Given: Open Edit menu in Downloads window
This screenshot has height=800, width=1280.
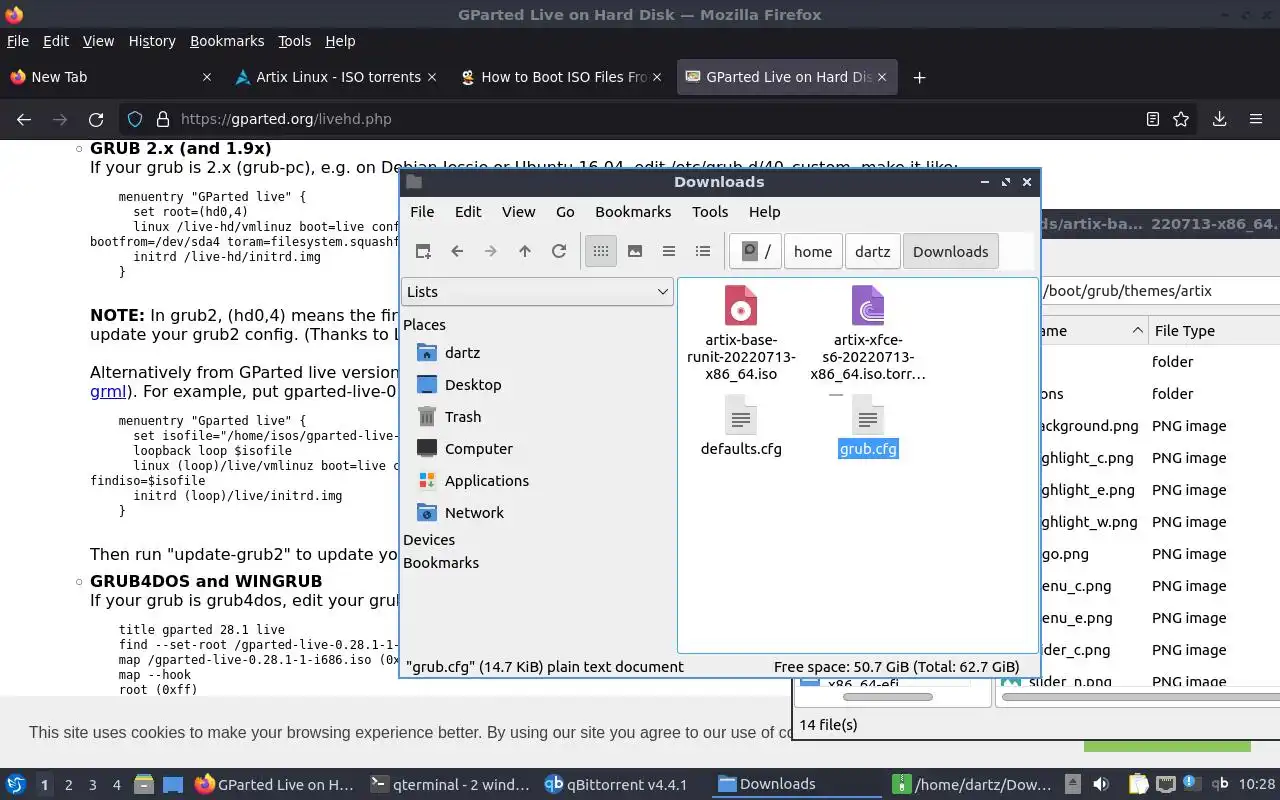Looking at the screenshot, I should click(468, 211).
